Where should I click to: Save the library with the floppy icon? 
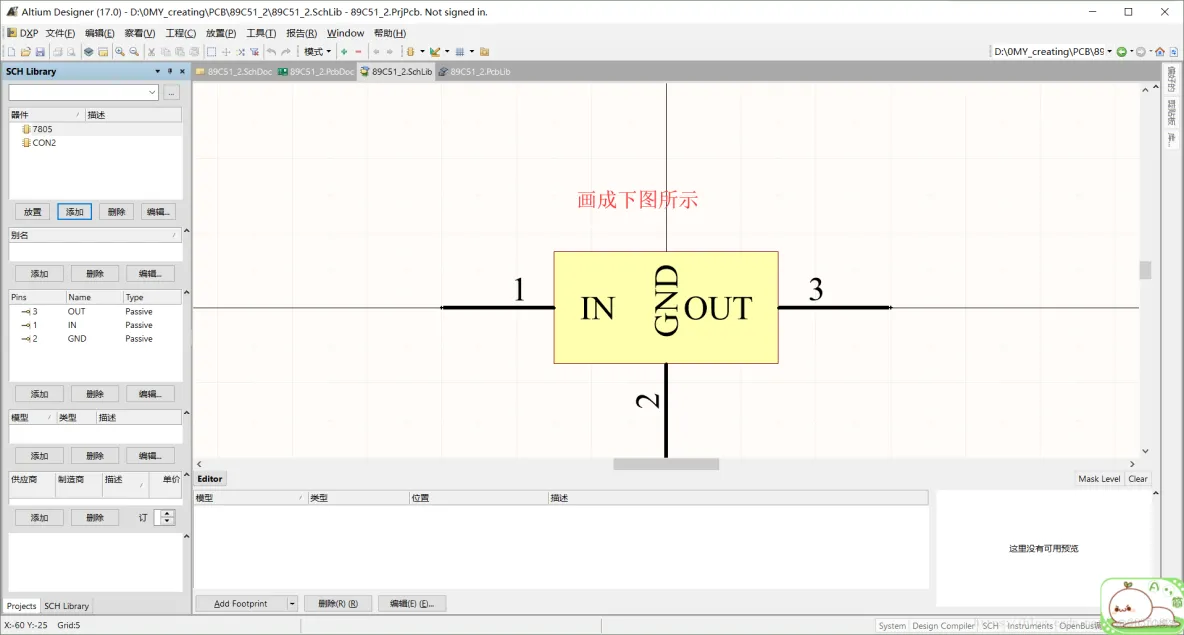pyautogui.click(x=40, y=52)
